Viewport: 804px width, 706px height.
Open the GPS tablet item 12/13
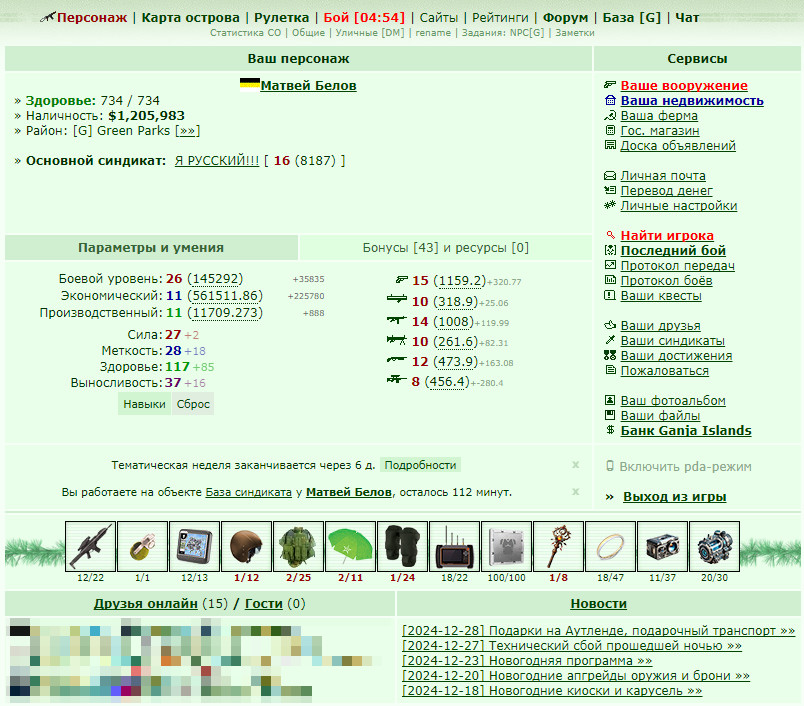tap(194, 546)
